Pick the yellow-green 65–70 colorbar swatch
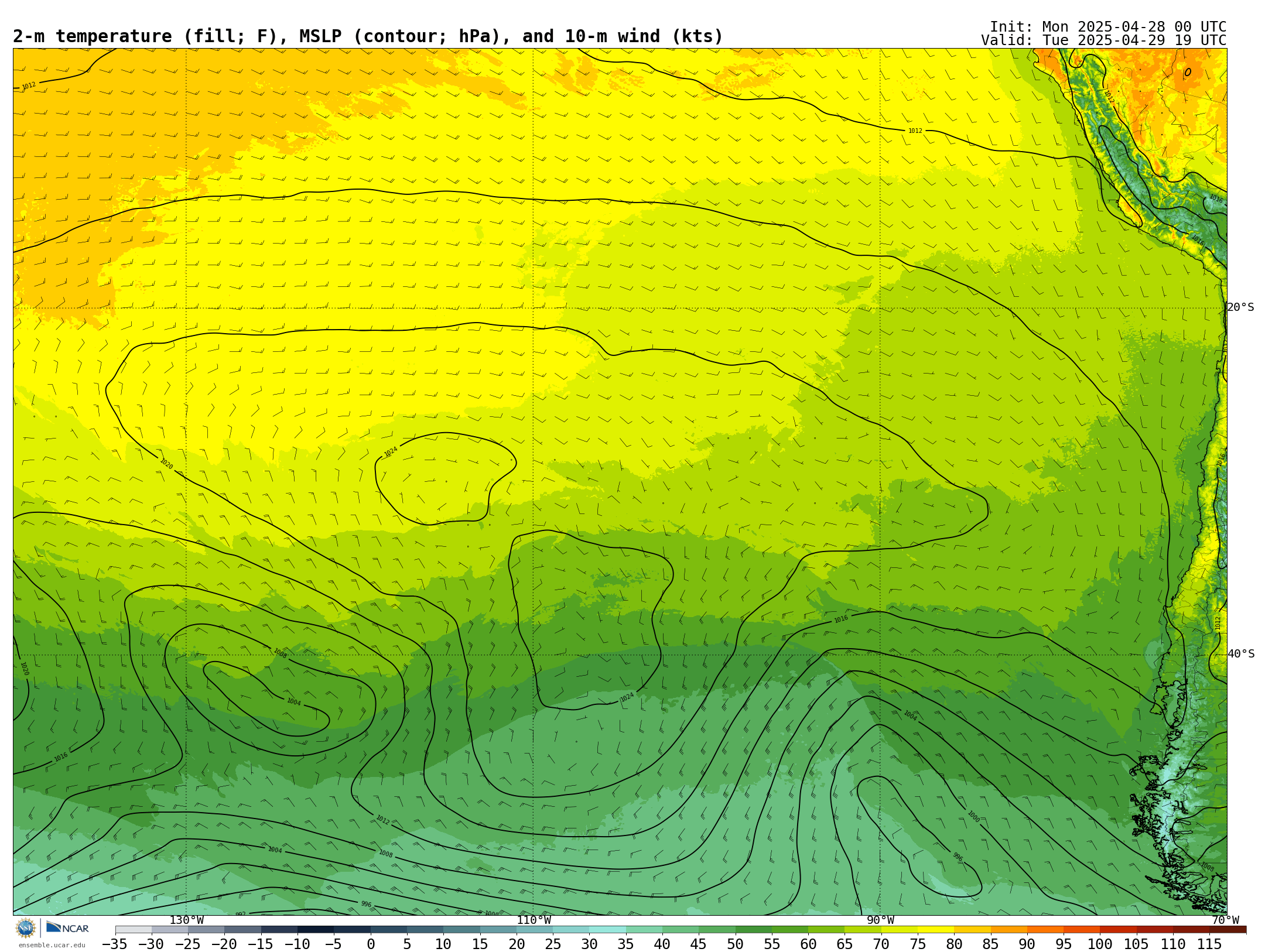The height and width of the screenshot is (952, 1265). (863, 930)
